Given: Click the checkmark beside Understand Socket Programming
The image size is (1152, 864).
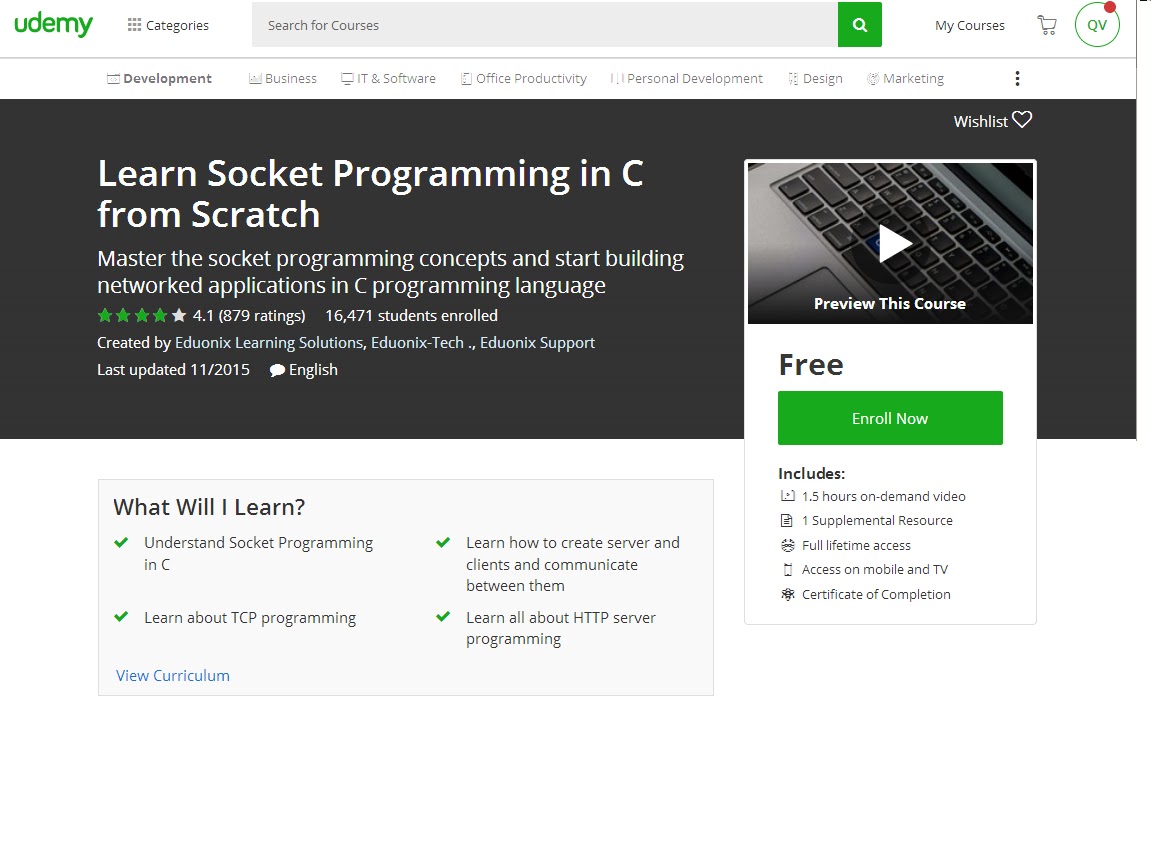Looking at the screenshot, I should coord(121,542).
